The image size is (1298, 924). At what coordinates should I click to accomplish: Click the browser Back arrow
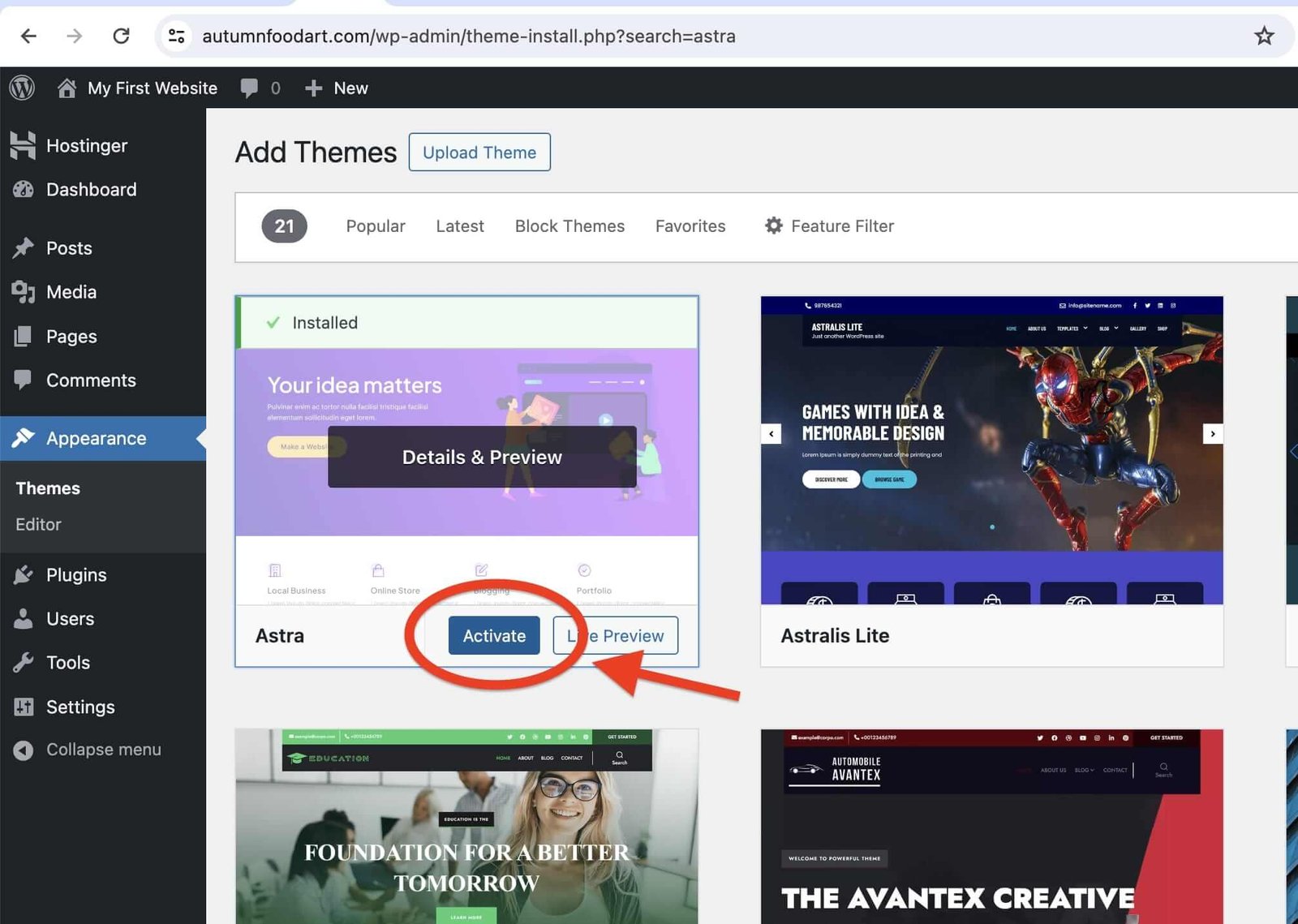click(28, 36)
